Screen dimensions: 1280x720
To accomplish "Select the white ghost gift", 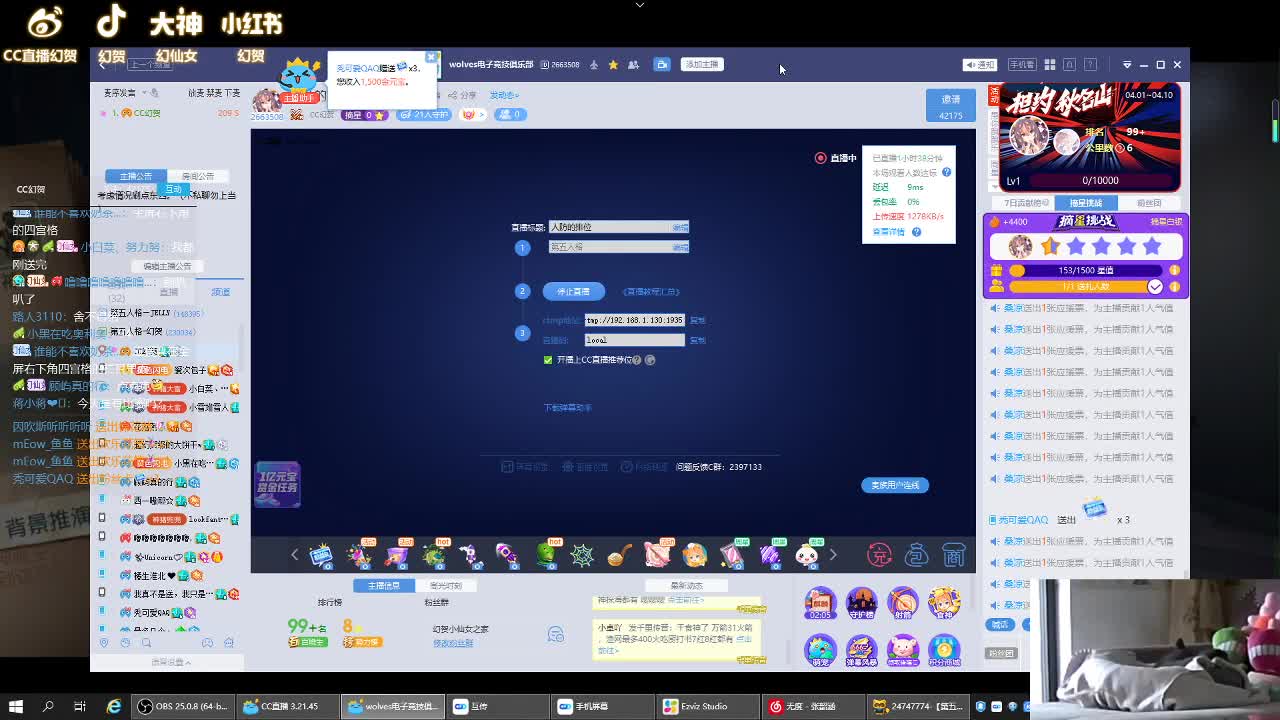I will [x=807, y=554].
